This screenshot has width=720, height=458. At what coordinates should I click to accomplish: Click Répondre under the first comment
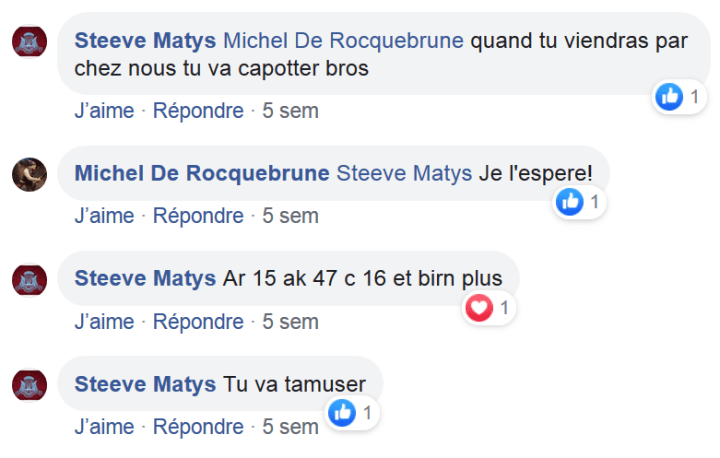click(198, 111)
